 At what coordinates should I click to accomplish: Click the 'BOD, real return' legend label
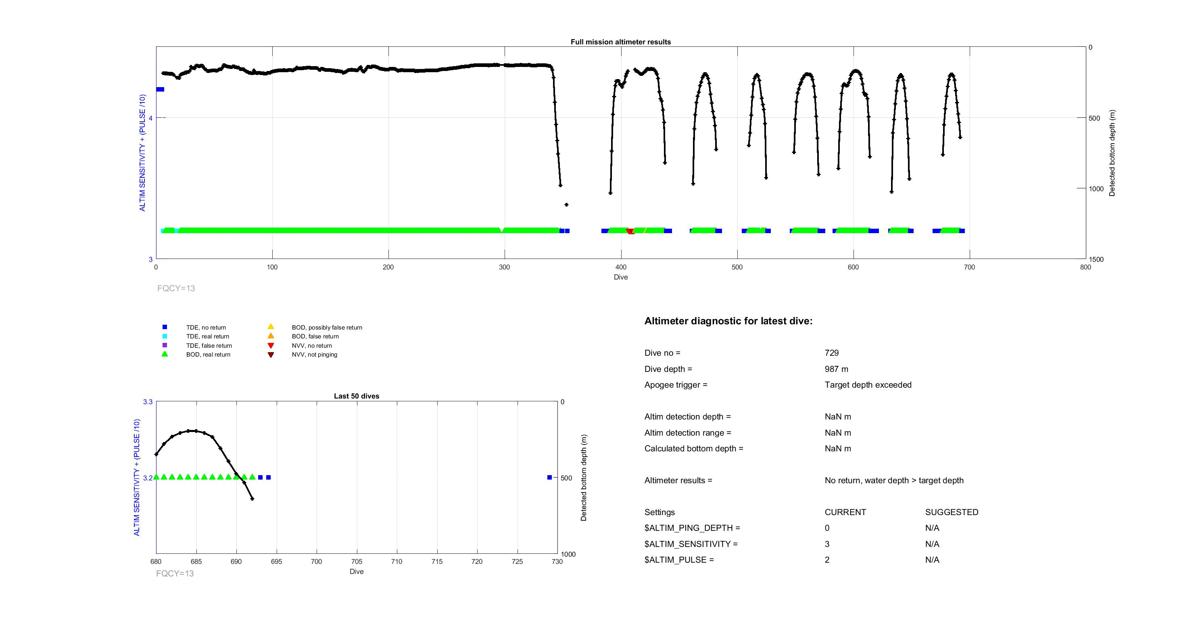pos(208,354)
